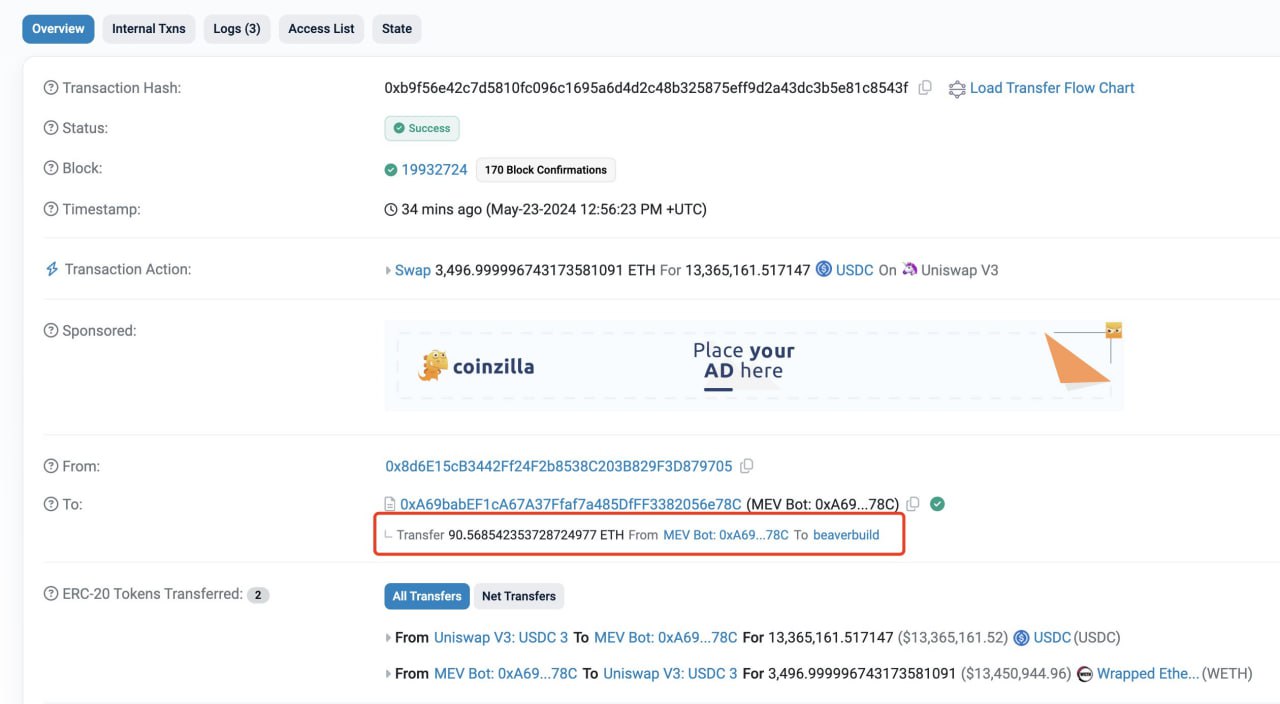Select the All Transfers toggle
Screen dimensions: 1280x704
click(427, 596)
